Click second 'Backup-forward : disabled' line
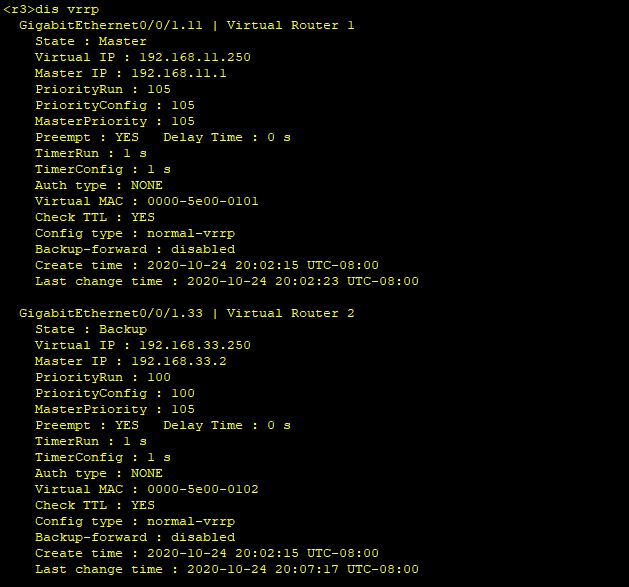Screen dimensions: 629x587 coord(135,537)
